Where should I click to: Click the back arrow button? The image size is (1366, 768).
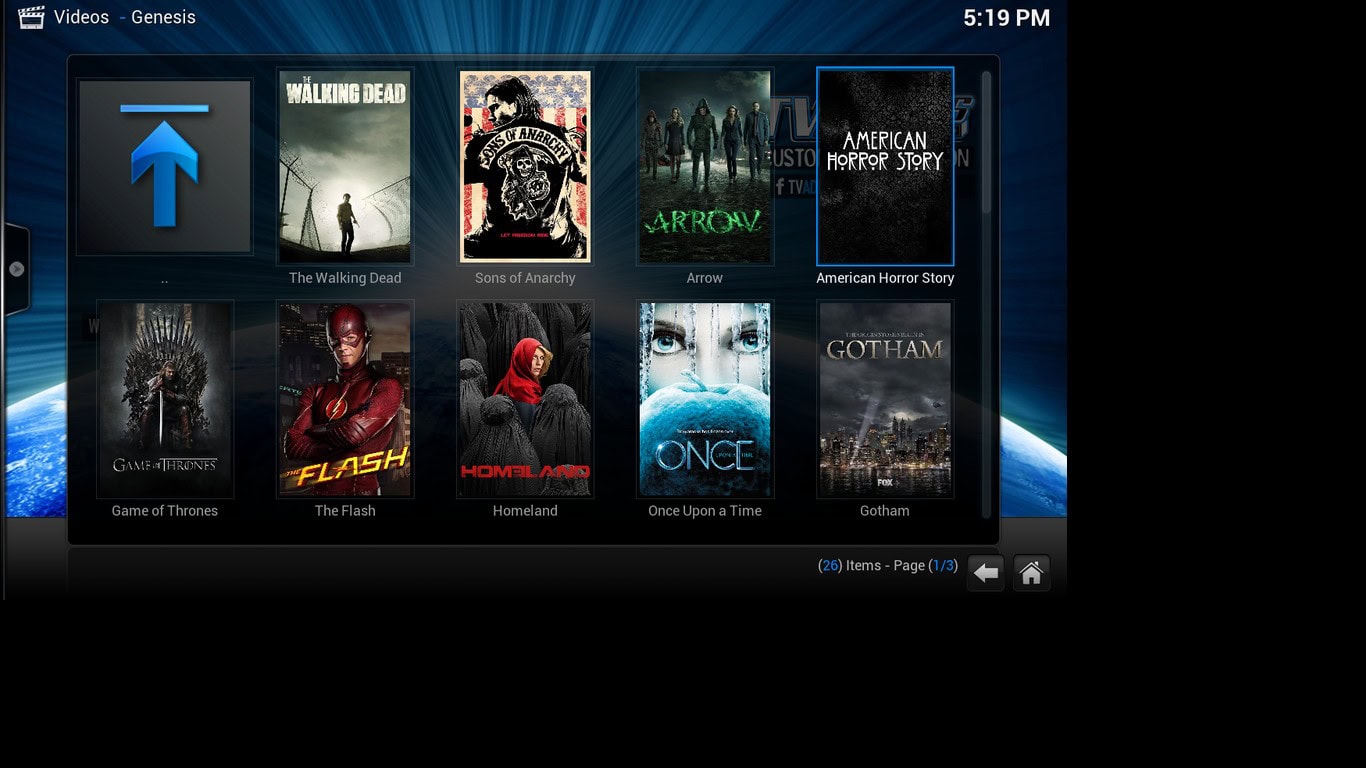tap(986, 573)
